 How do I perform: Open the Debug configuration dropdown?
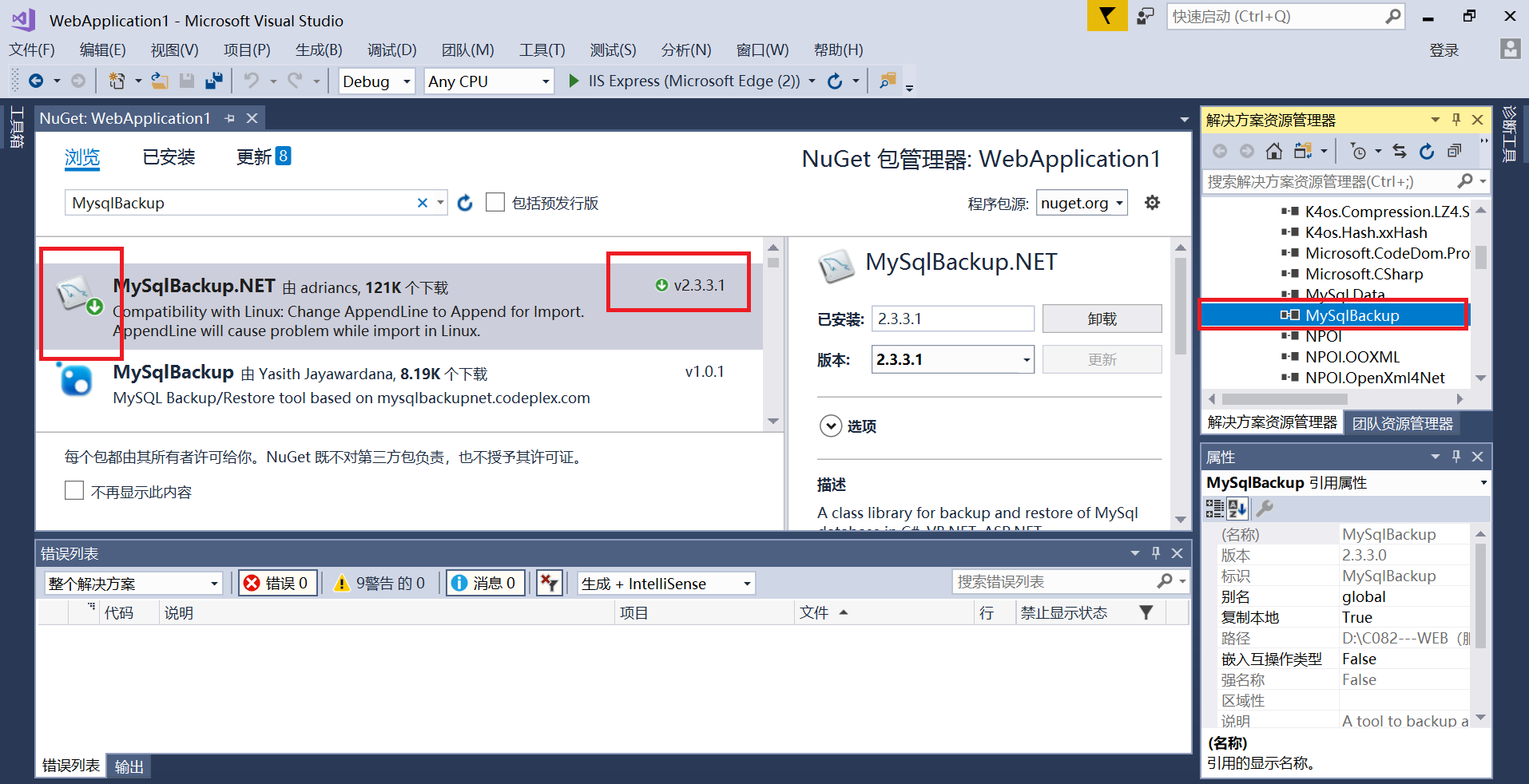coord(377,81)
